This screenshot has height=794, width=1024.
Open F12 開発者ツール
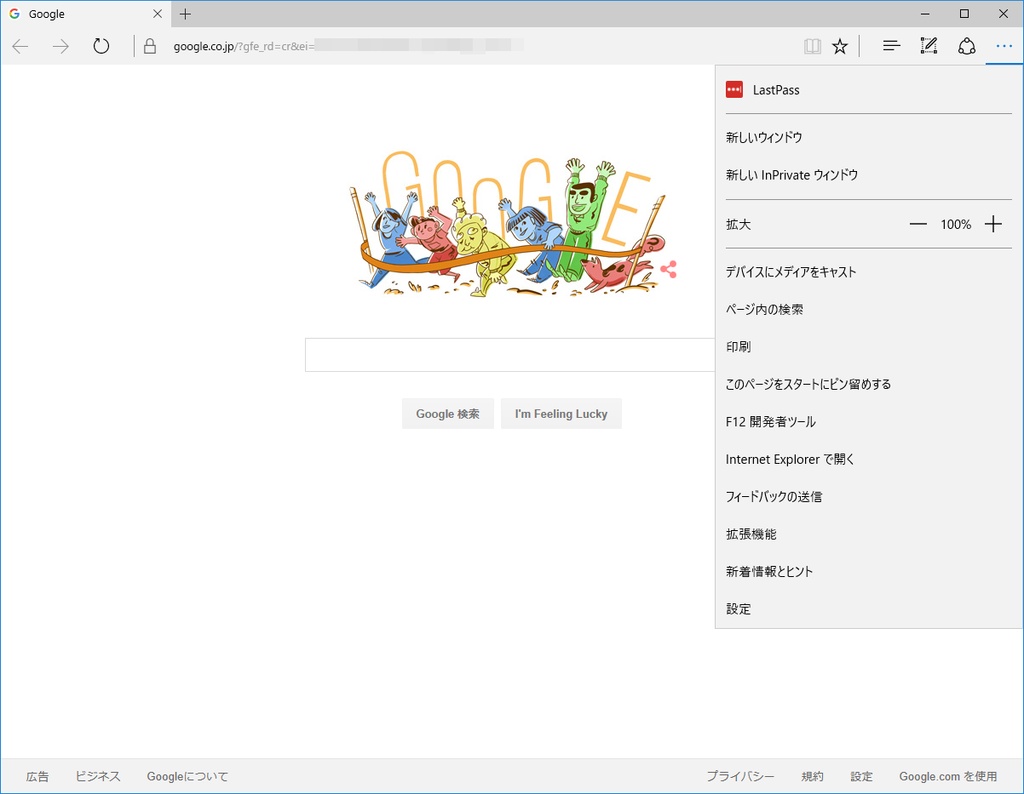click(869, 422)
